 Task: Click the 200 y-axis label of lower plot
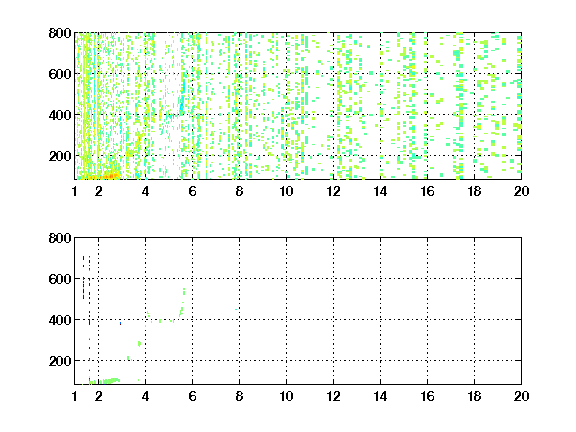[60, 361]
